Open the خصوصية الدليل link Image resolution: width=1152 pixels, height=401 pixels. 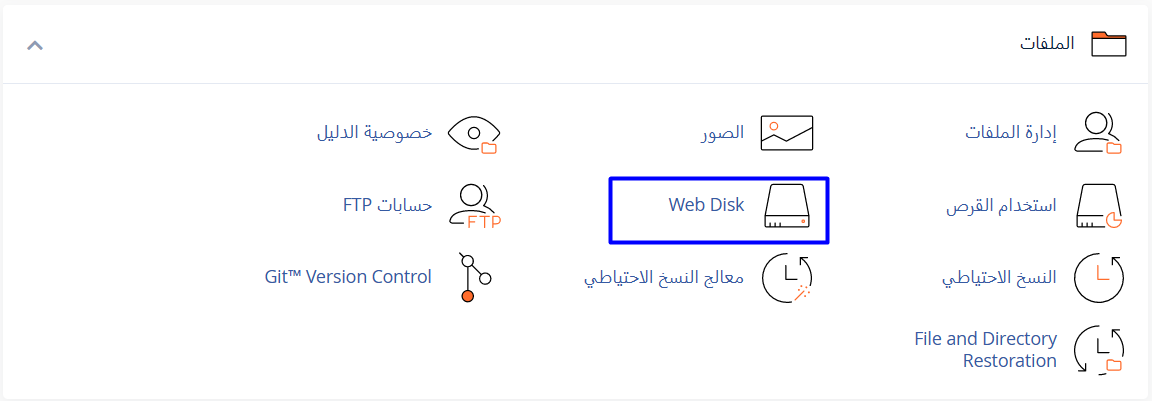[374, 132]
